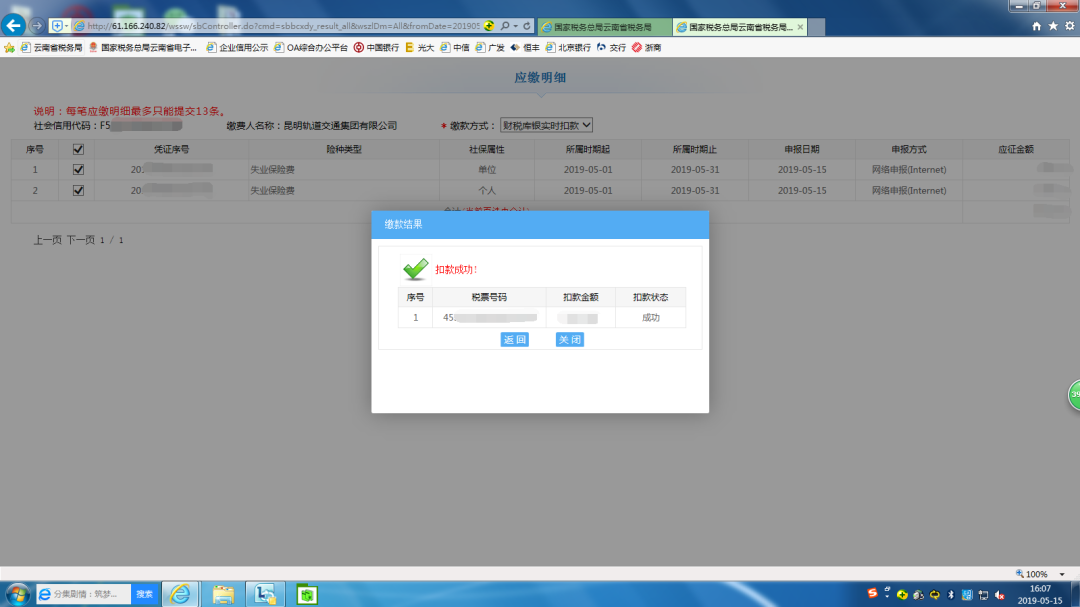The width and height of the screenshot is (1080, 607).
Task: Go back with the browser back arrow
Action: point(13,25)
